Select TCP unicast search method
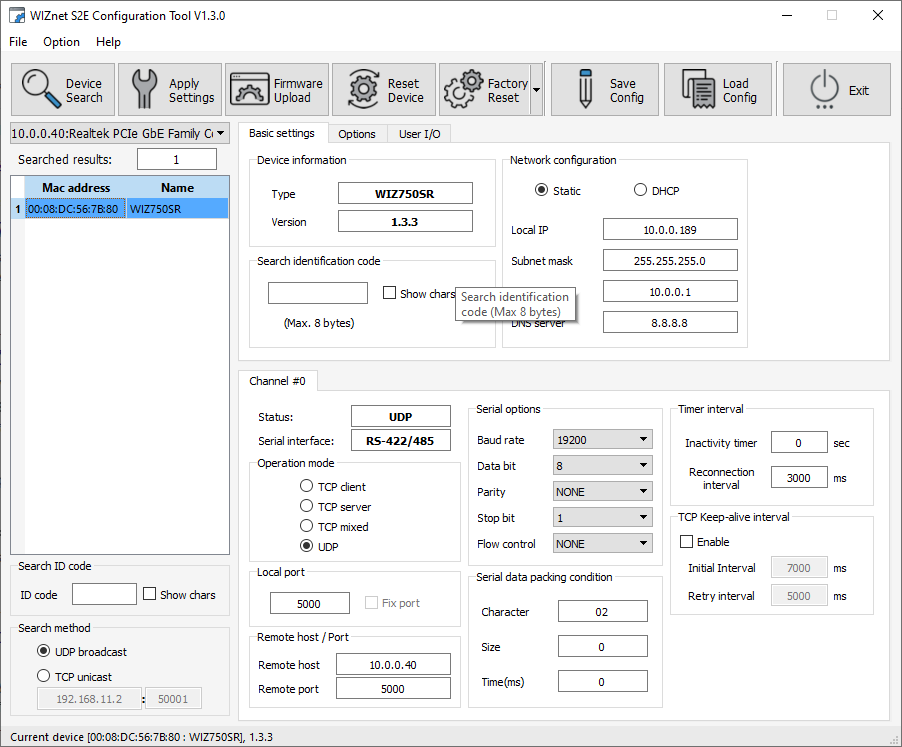The image size is (902, 747). tap(44, 676)
